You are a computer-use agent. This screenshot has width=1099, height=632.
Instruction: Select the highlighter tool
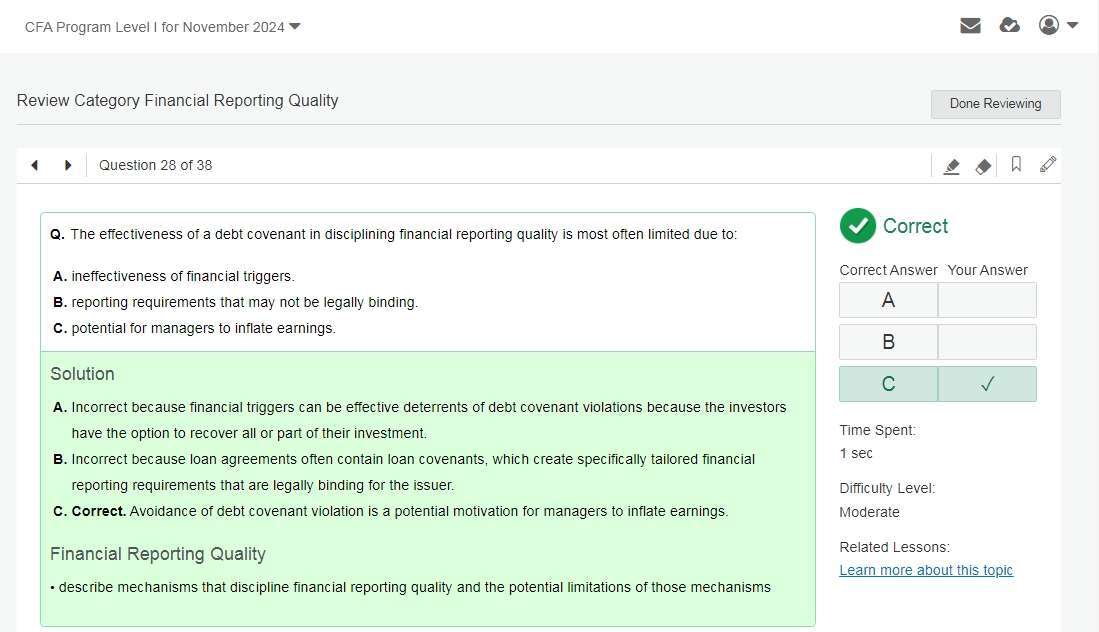pos(952,166)
